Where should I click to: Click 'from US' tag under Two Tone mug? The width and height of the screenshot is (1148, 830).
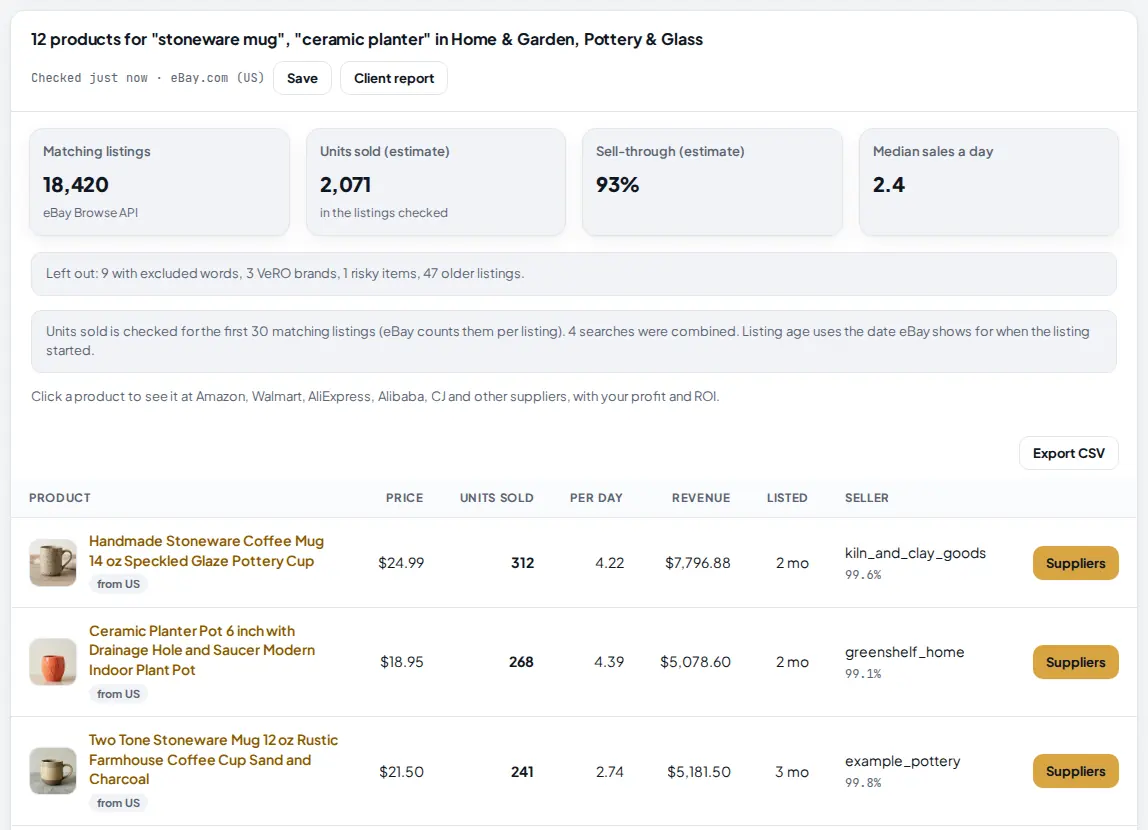(x=118, y=803)
